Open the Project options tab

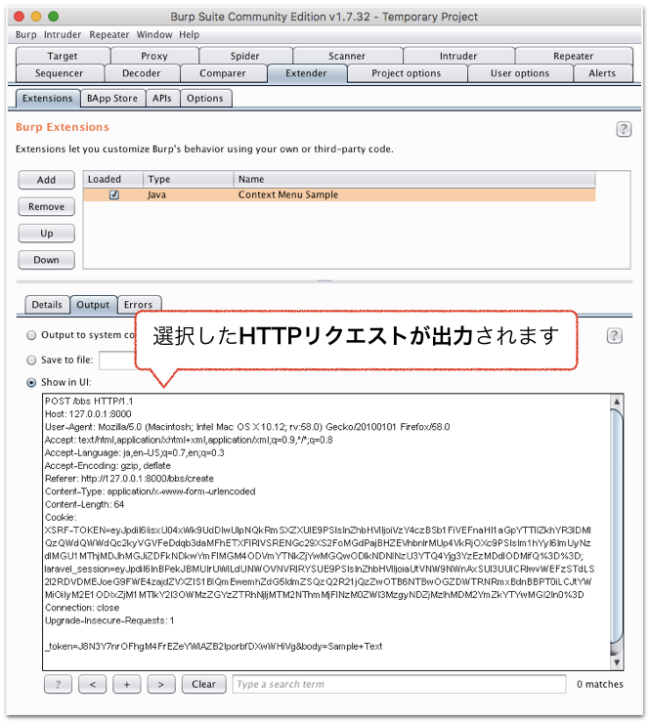point(406,73)
